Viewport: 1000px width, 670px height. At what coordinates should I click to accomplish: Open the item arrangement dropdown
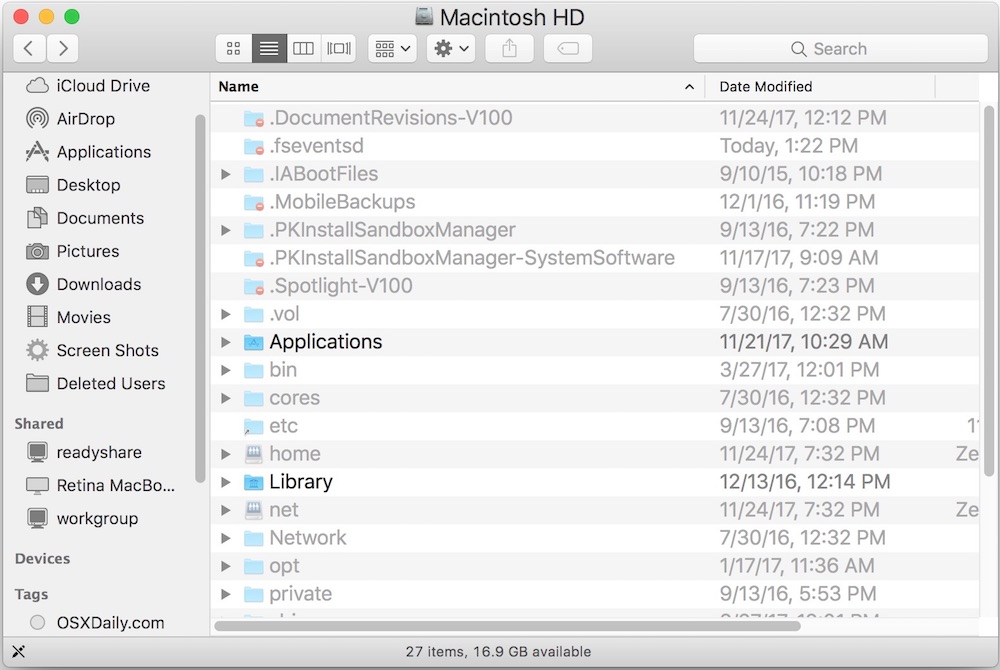pyautogui.click(x=392, y=48)
